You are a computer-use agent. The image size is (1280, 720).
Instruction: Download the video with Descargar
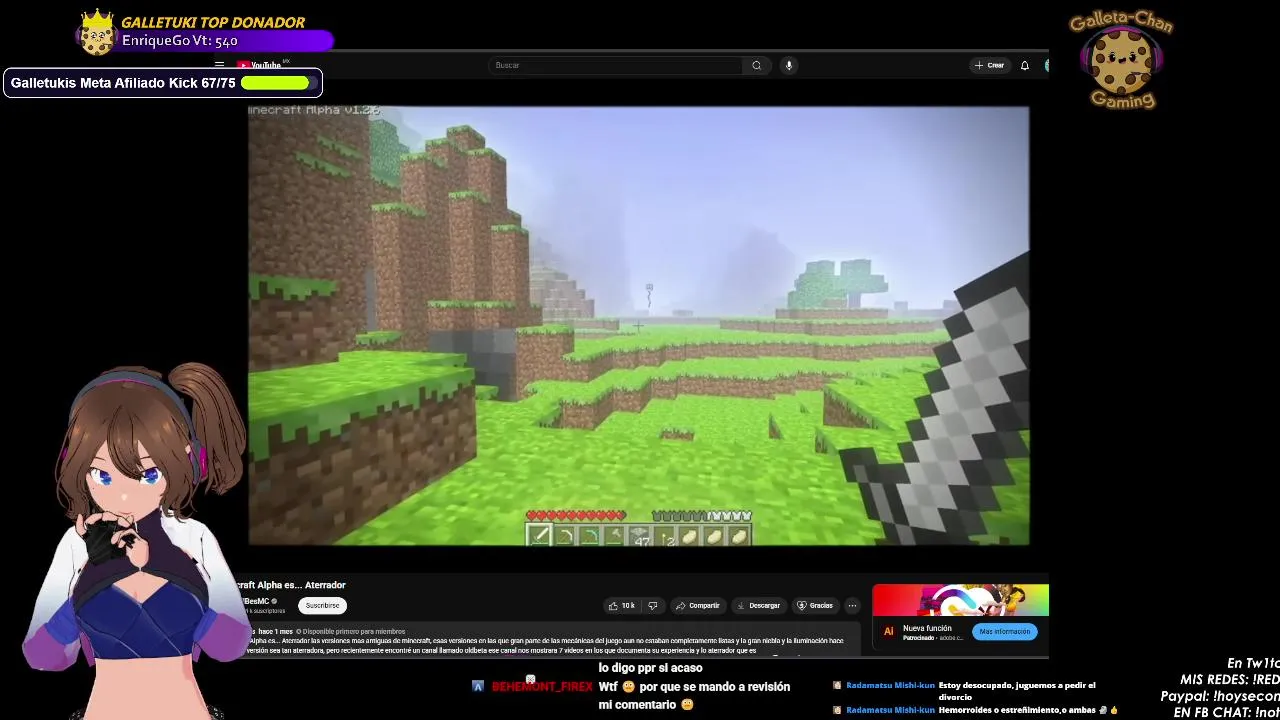coord(758,605)
